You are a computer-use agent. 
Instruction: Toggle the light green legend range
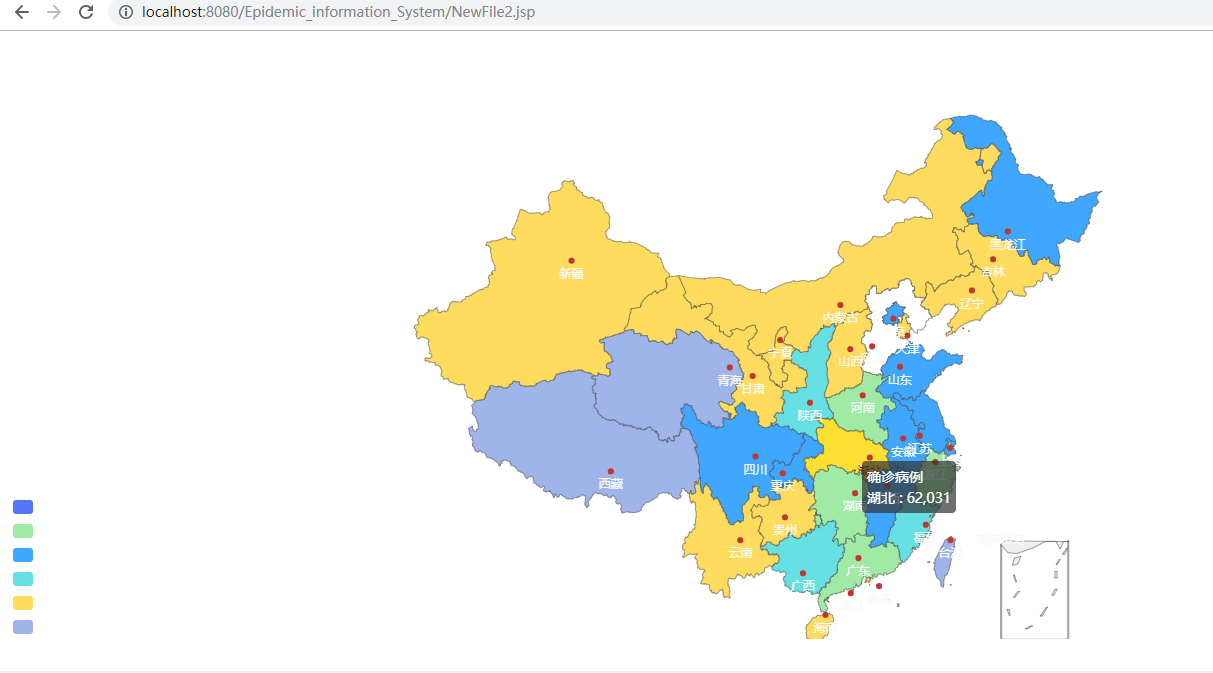click(x=23, y=531)
